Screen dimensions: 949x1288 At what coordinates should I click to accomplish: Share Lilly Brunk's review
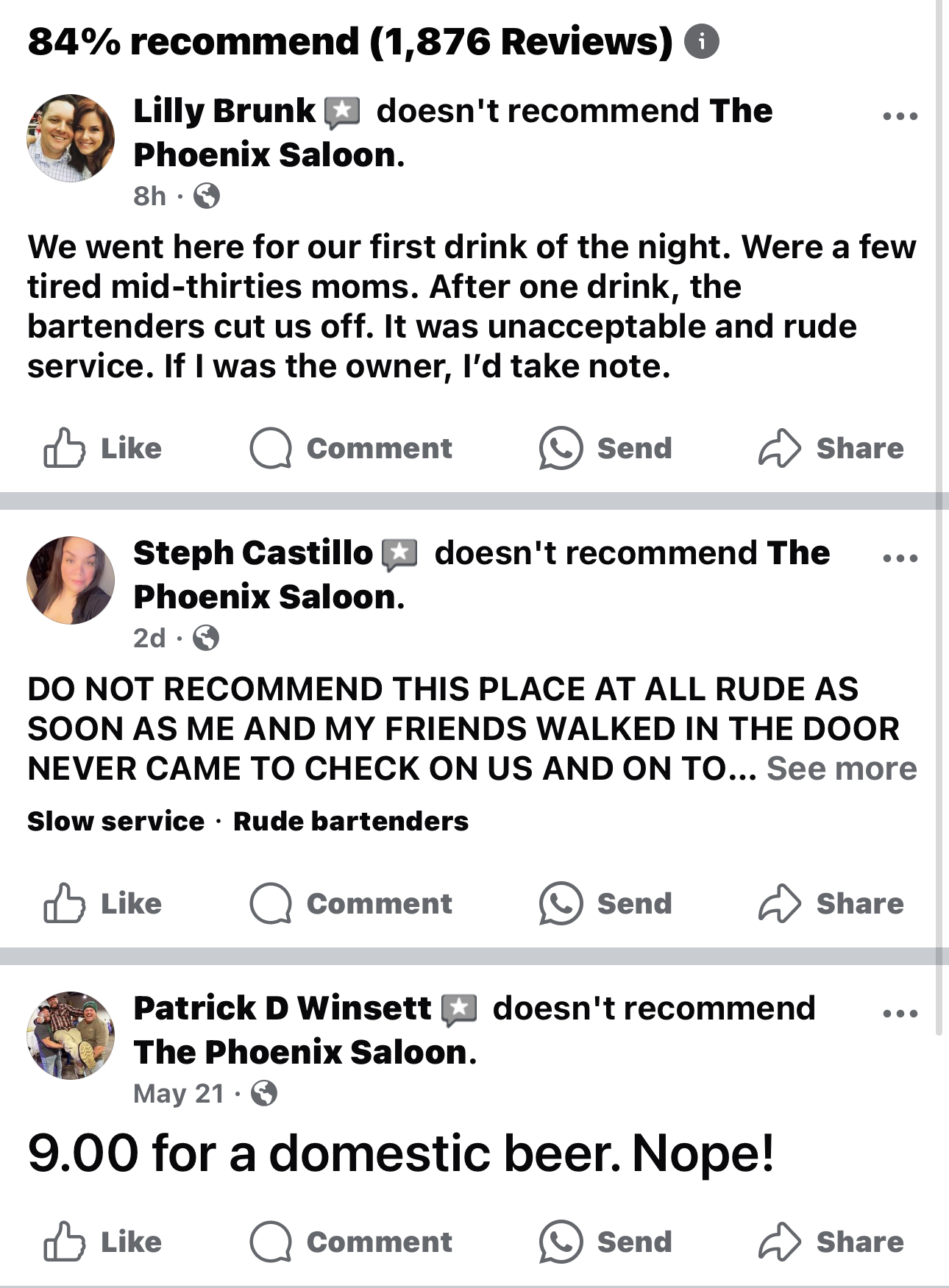[831, 448]
